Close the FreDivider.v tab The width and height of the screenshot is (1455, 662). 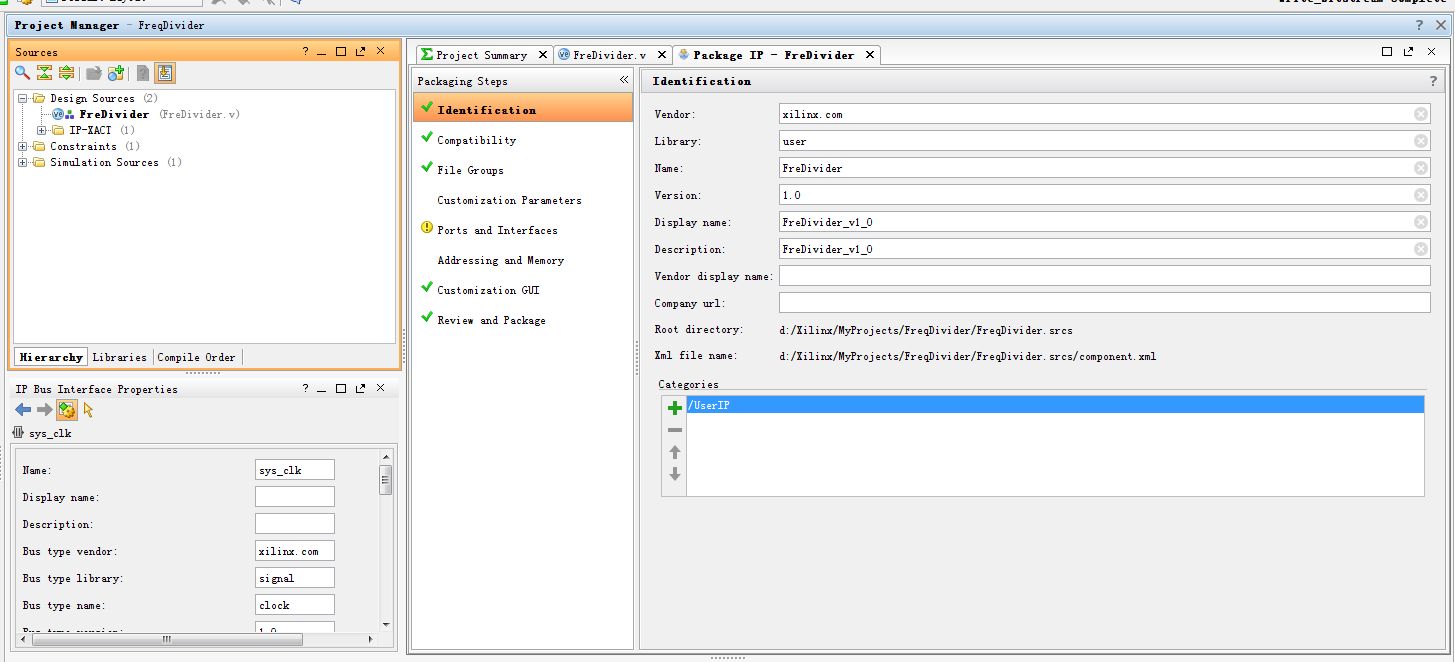660,55
